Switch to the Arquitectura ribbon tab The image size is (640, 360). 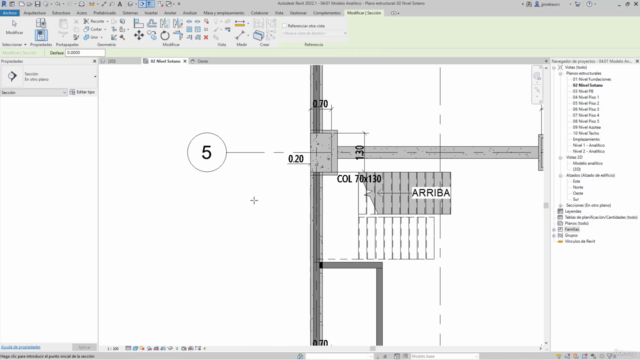tap(34, 13)
